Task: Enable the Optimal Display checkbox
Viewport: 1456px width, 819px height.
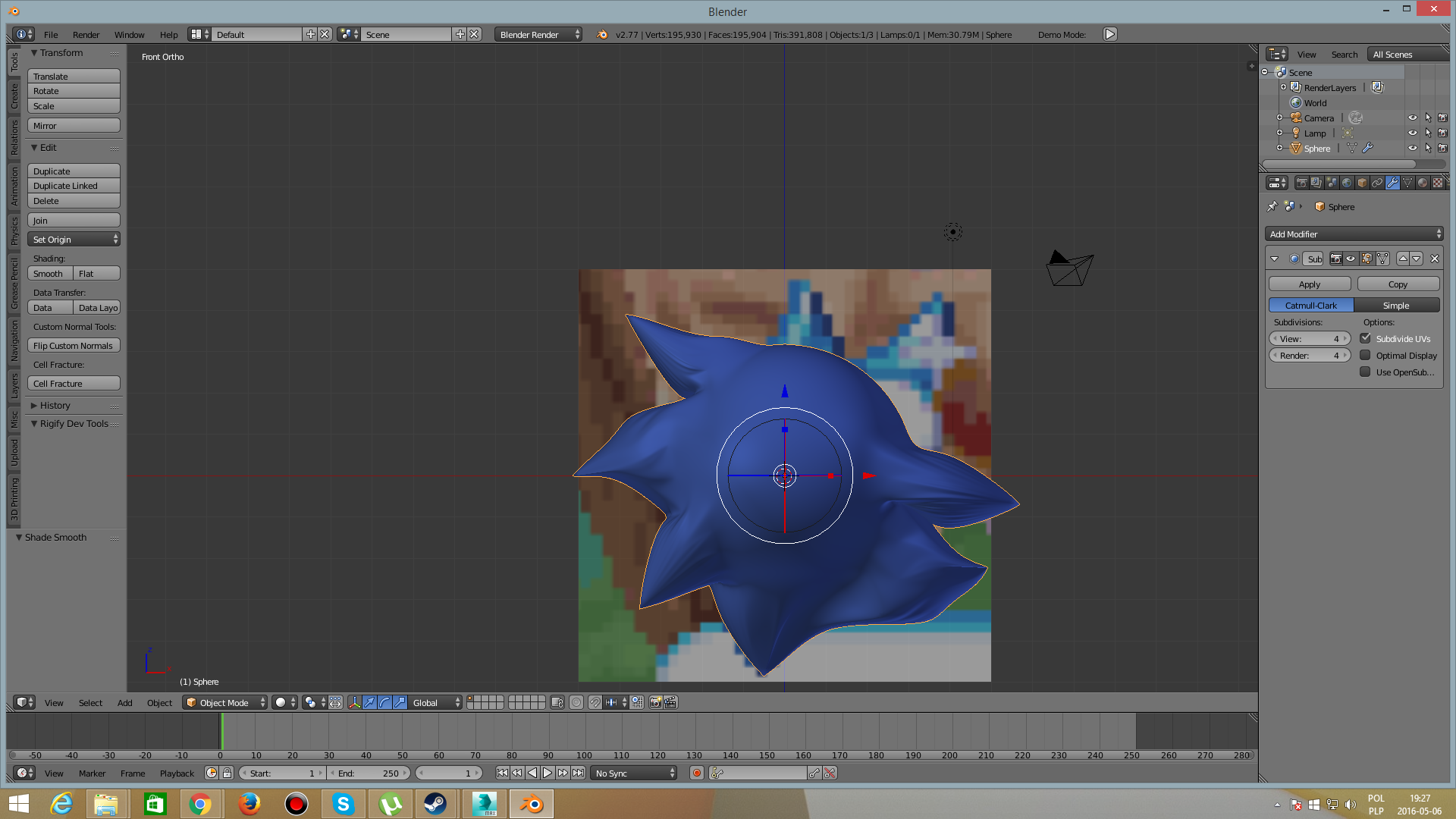Action: click(x=1365, y=356)
